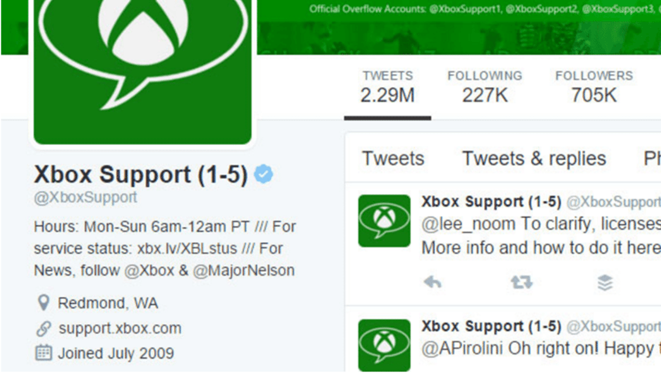Open the @MajorNelson mention in bio
The height and width of the screenshot is (374, 663).
pos(244,270)
